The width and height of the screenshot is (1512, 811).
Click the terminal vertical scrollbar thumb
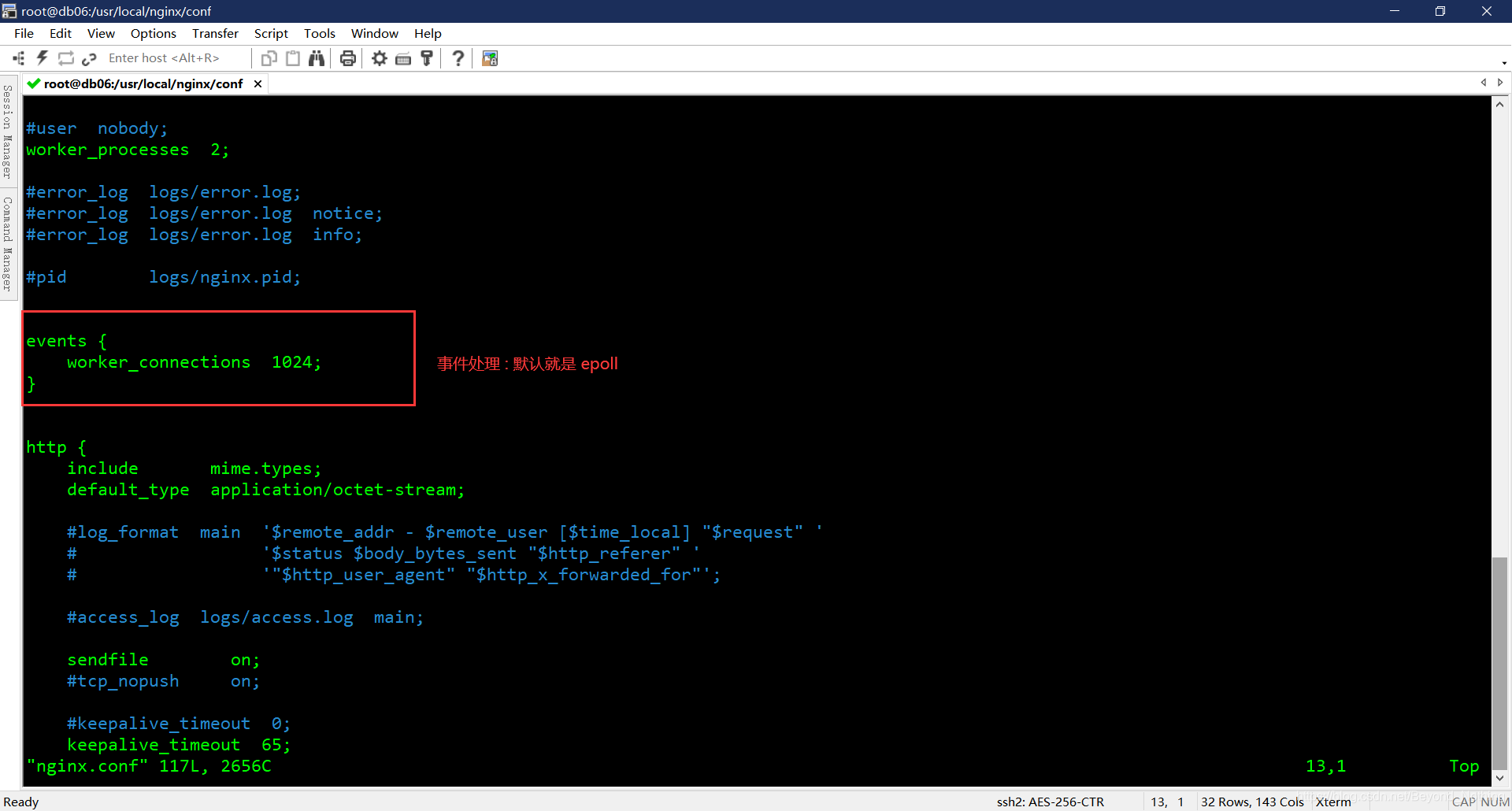[1500, 662]
